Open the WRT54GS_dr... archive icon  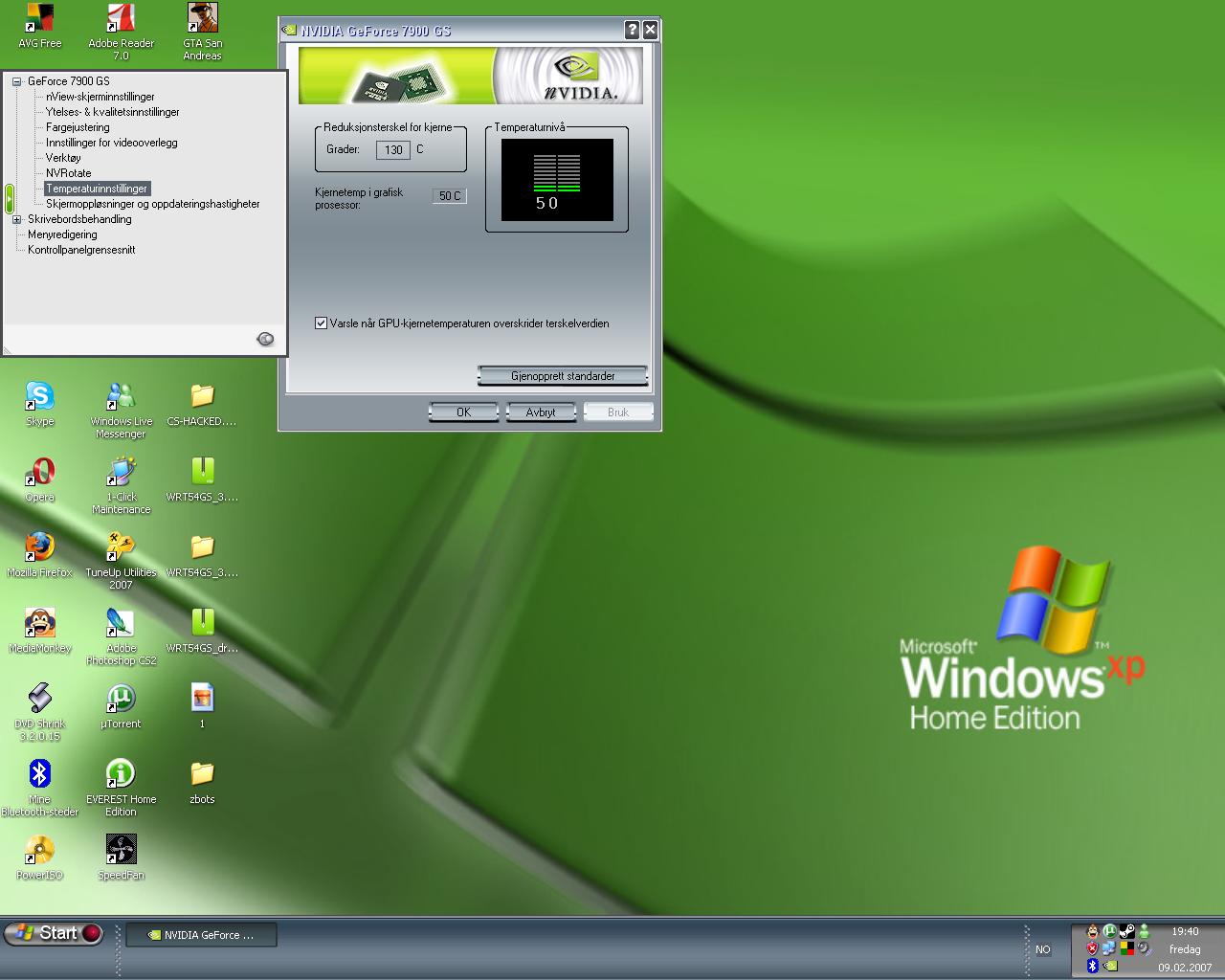tap(202, 622)
